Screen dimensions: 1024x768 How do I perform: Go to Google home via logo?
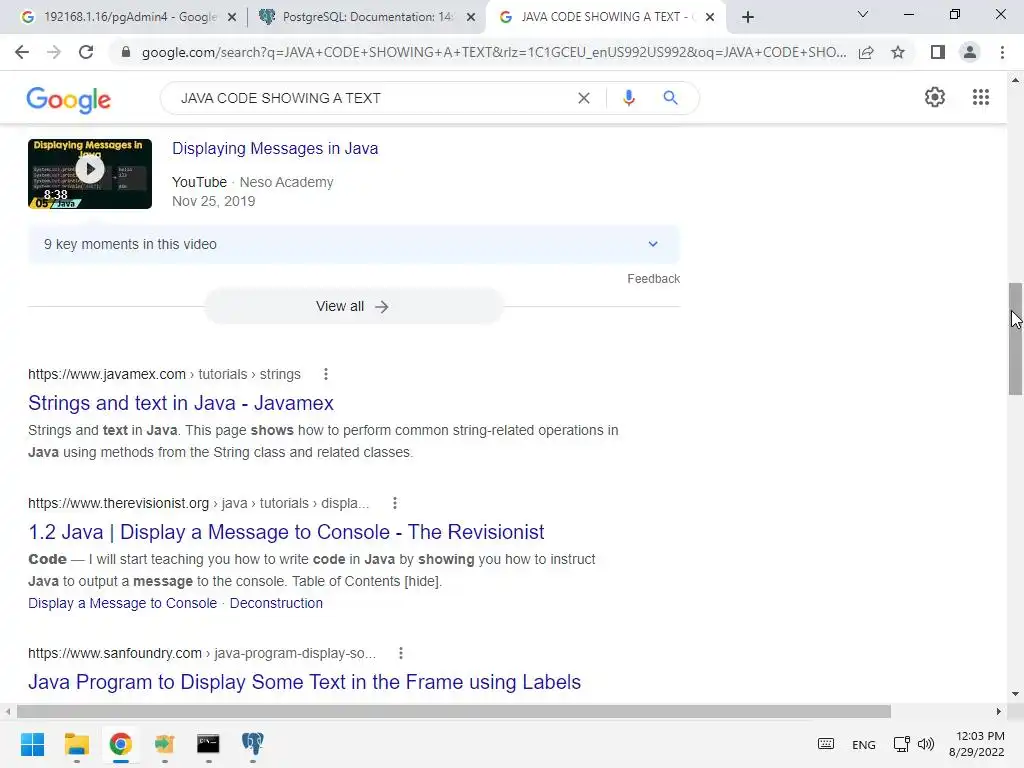pyautogui.click(x=69, y=99)
